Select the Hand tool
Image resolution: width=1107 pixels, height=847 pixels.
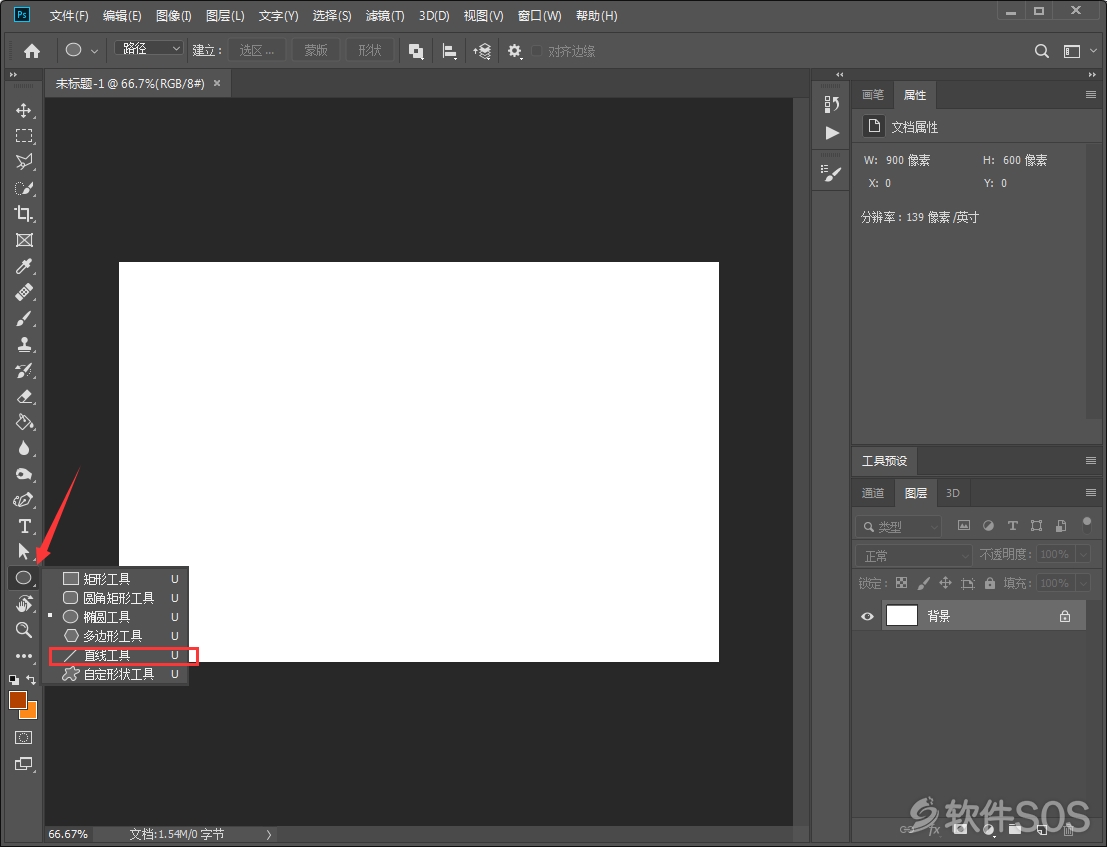tap(24, 604)
